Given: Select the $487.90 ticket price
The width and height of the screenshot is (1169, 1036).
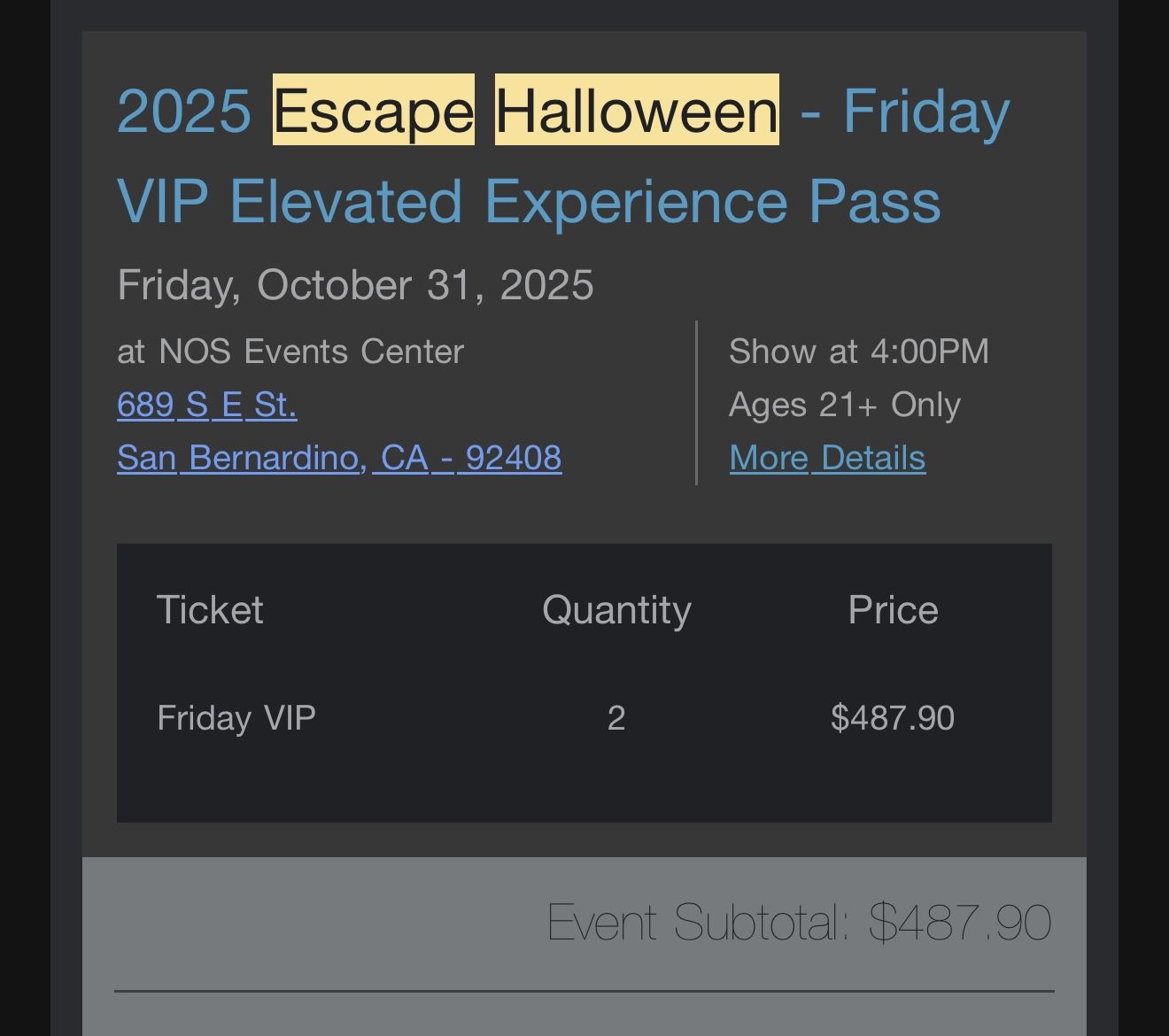Looking at the screenshot, I should tap(892, 717).
